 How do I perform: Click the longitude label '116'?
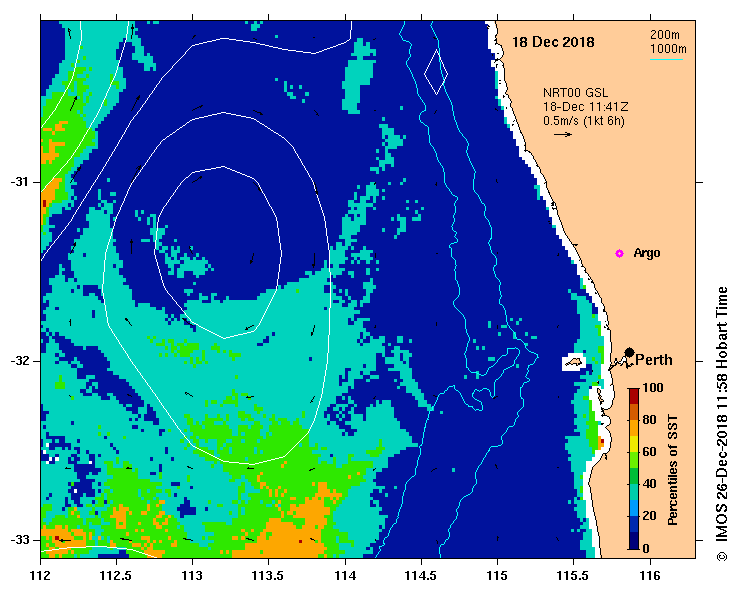(x=650, y=576)
